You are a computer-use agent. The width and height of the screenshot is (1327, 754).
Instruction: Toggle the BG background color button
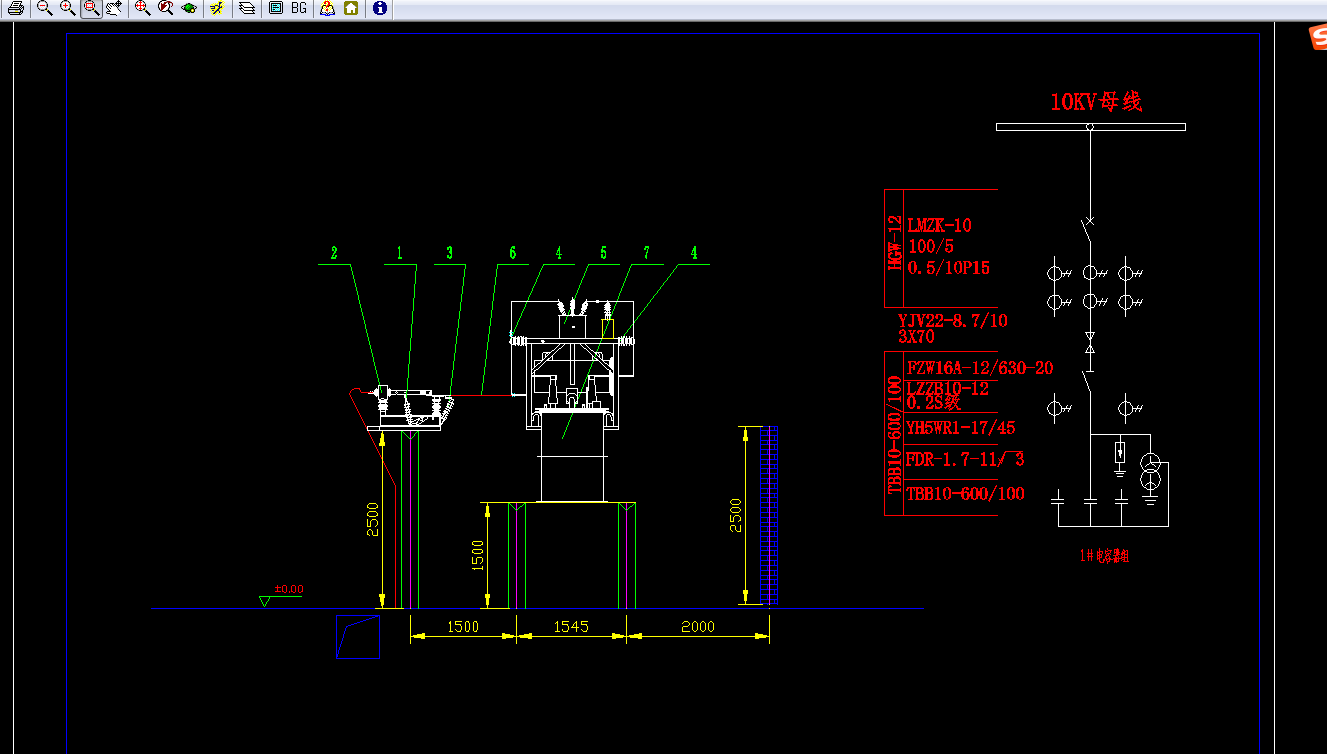click(299, 8)
